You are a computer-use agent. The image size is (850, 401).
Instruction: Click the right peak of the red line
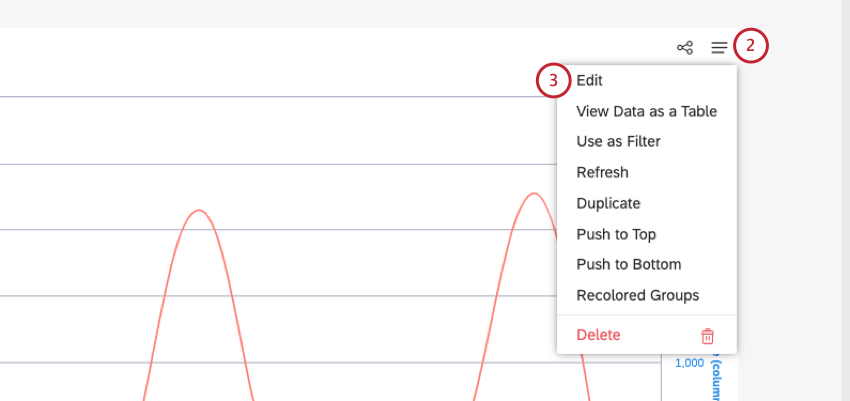coord(531,193)
